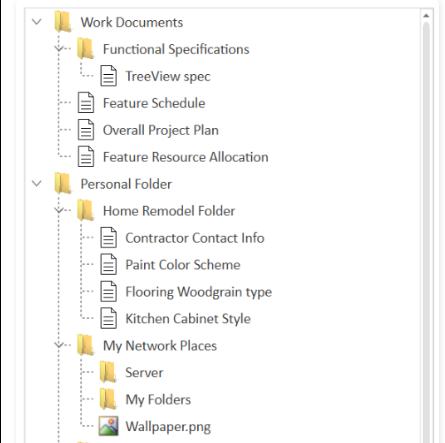Viewport: 445px width, 443px height.
Task: Click the Server folder icon
Action: [108, 372]
